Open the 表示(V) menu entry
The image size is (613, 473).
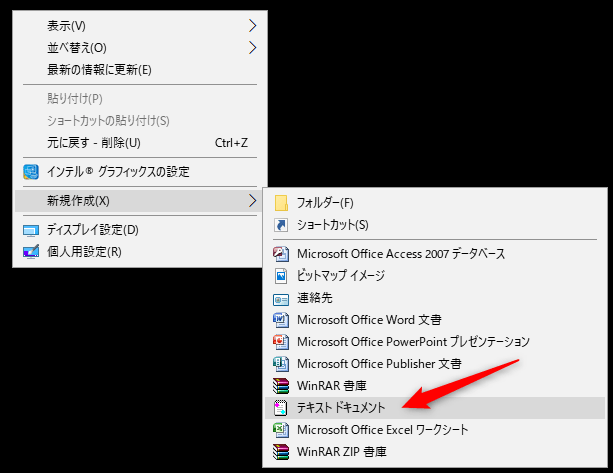pyautogui.click(x=140, y=26)
